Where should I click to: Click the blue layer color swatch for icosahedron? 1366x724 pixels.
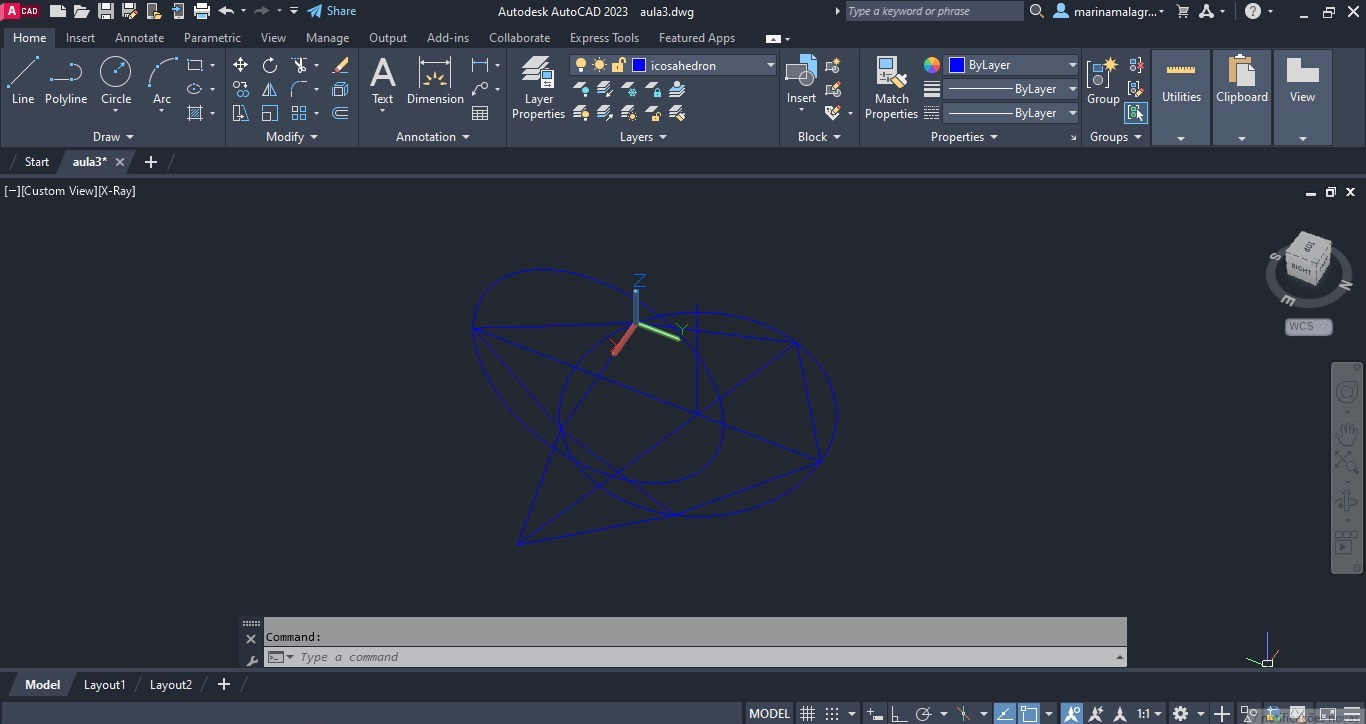click(639, 65)
